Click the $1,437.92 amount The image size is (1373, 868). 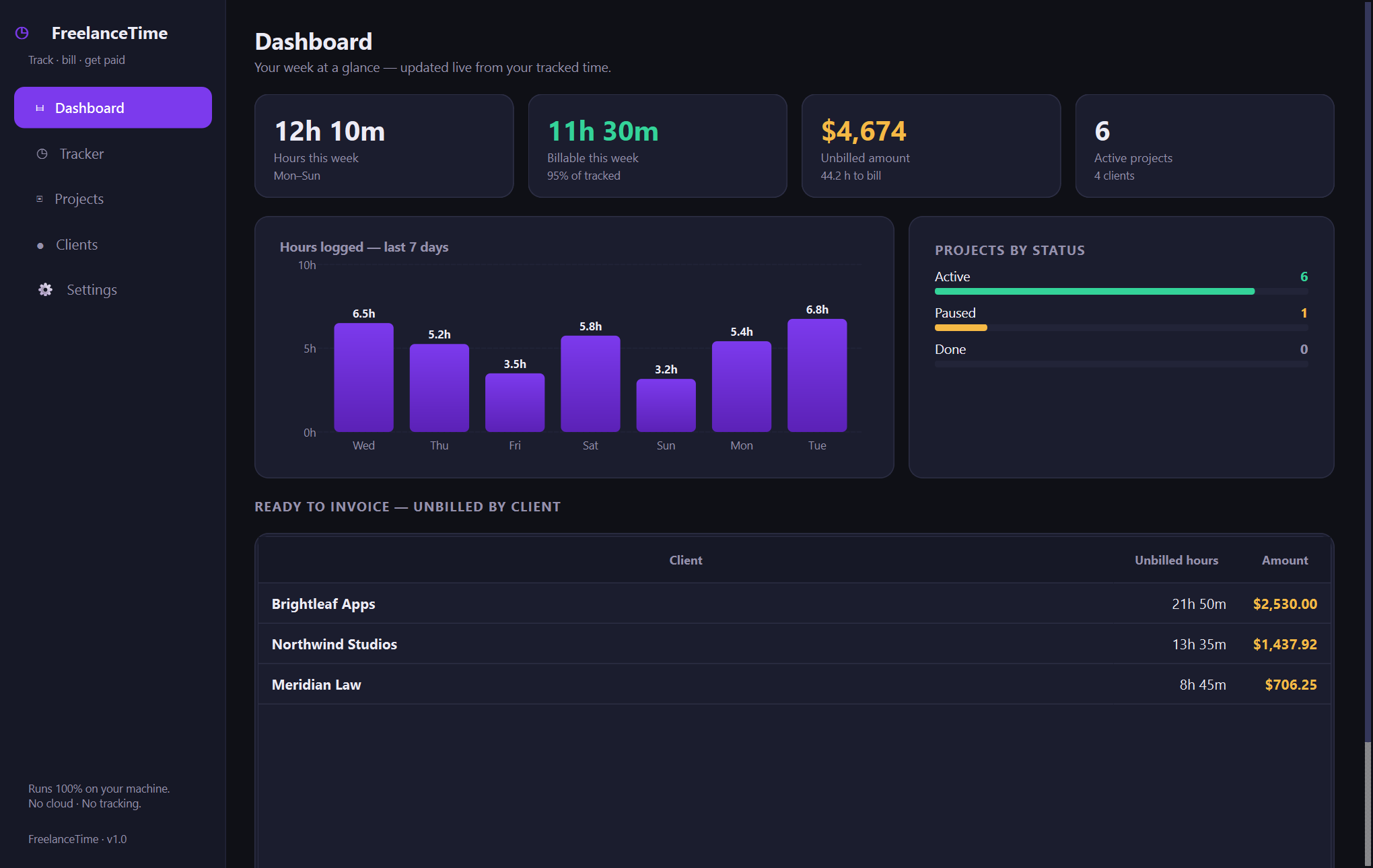1285,645
